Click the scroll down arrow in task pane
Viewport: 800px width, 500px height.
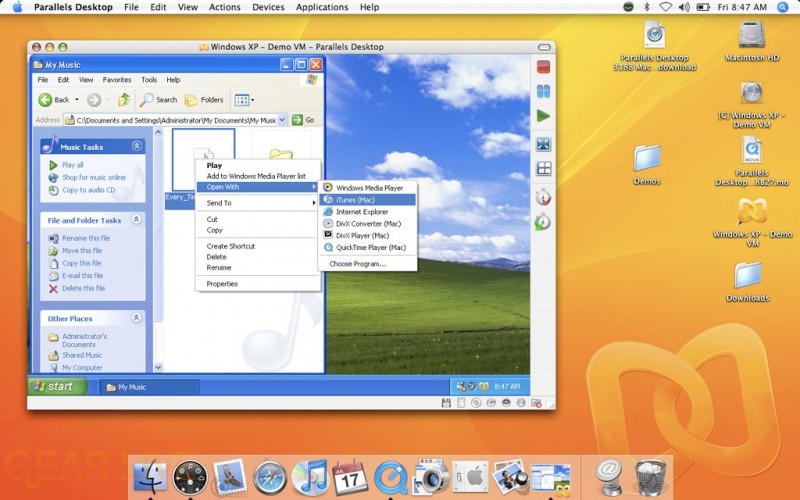(158, 367)
